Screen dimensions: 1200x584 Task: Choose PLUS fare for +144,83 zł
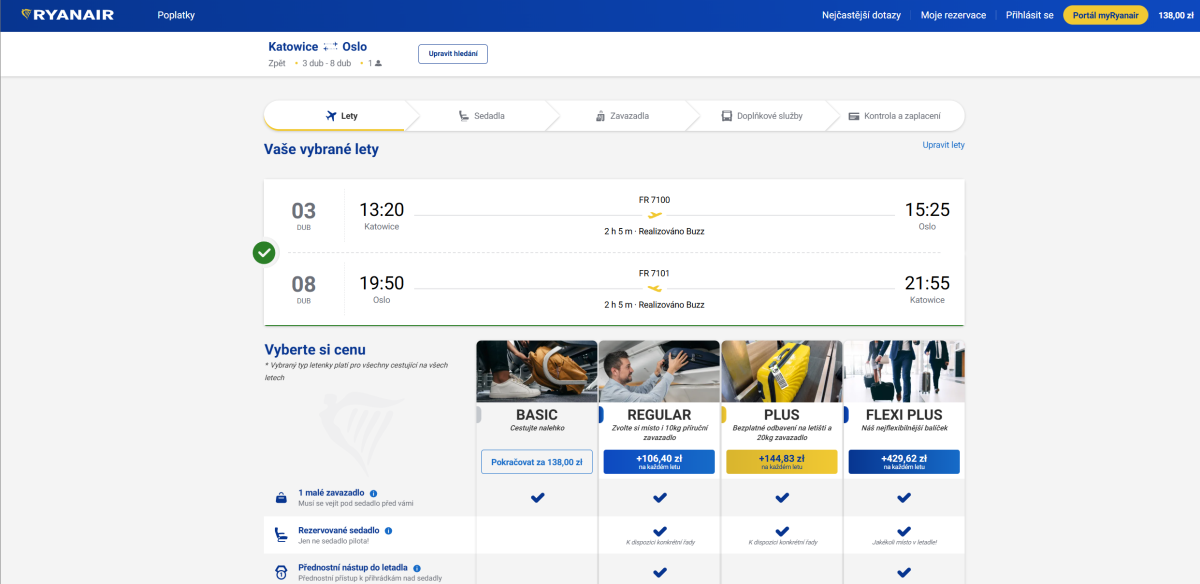[x=781, y=461]
